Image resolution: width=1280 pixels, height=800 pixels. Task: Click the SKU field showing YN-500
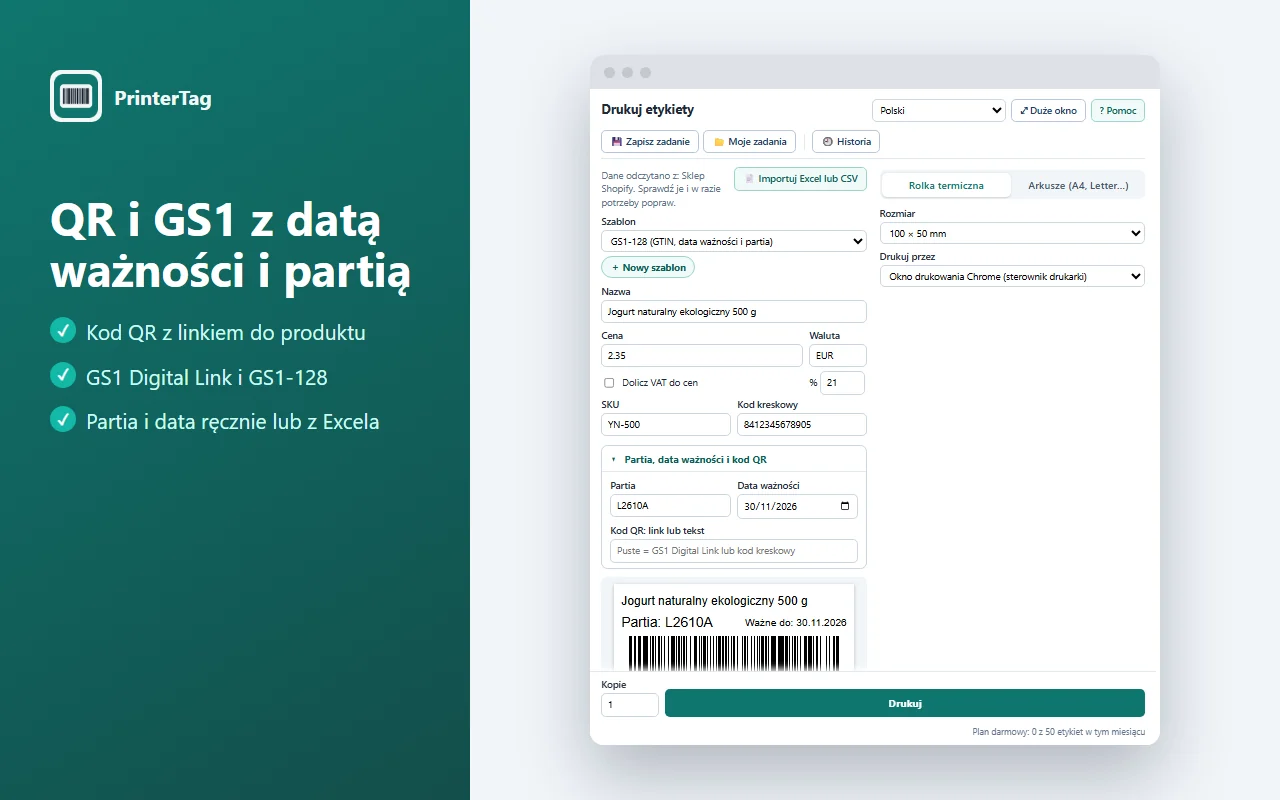pyautogui.click(x=666, y=424)
